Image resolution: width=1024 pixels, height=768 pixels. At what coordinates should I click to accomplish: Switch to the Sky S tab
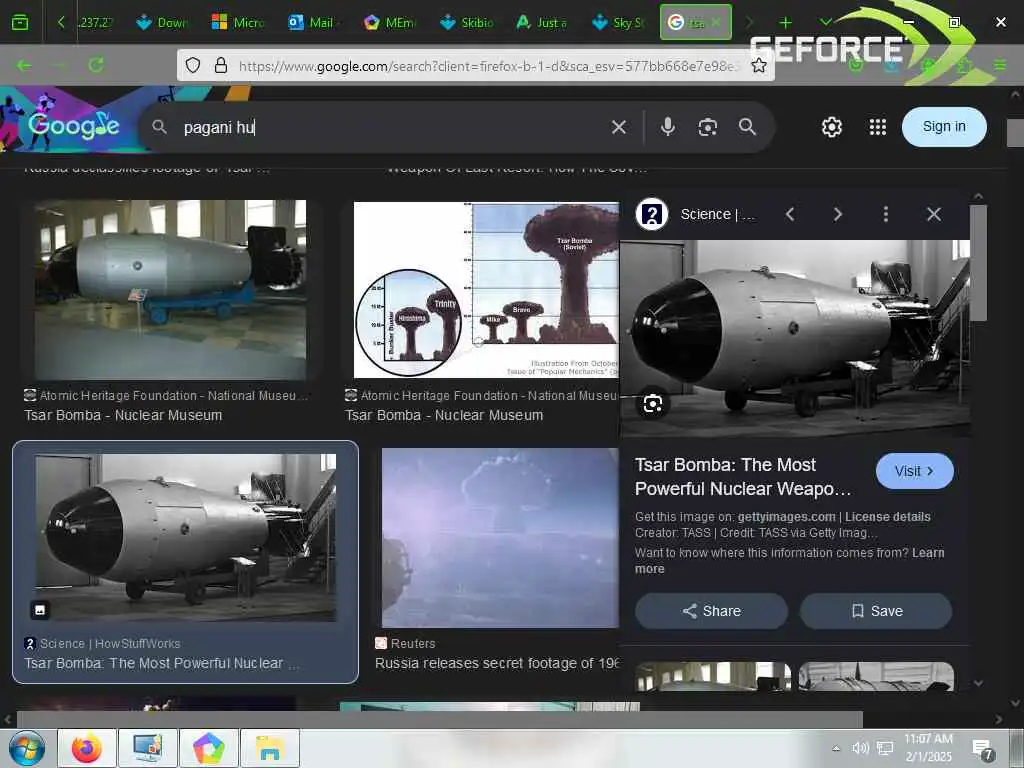[x=618, y=23]
